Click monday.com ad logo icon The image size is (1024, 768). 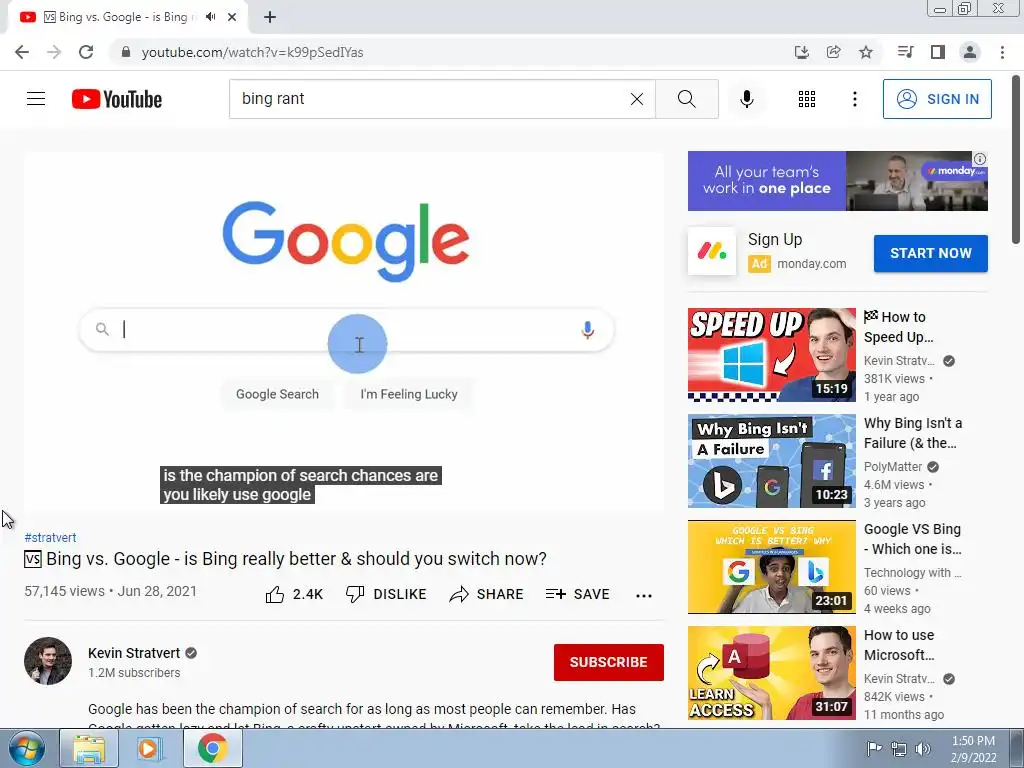click(712, 251)
